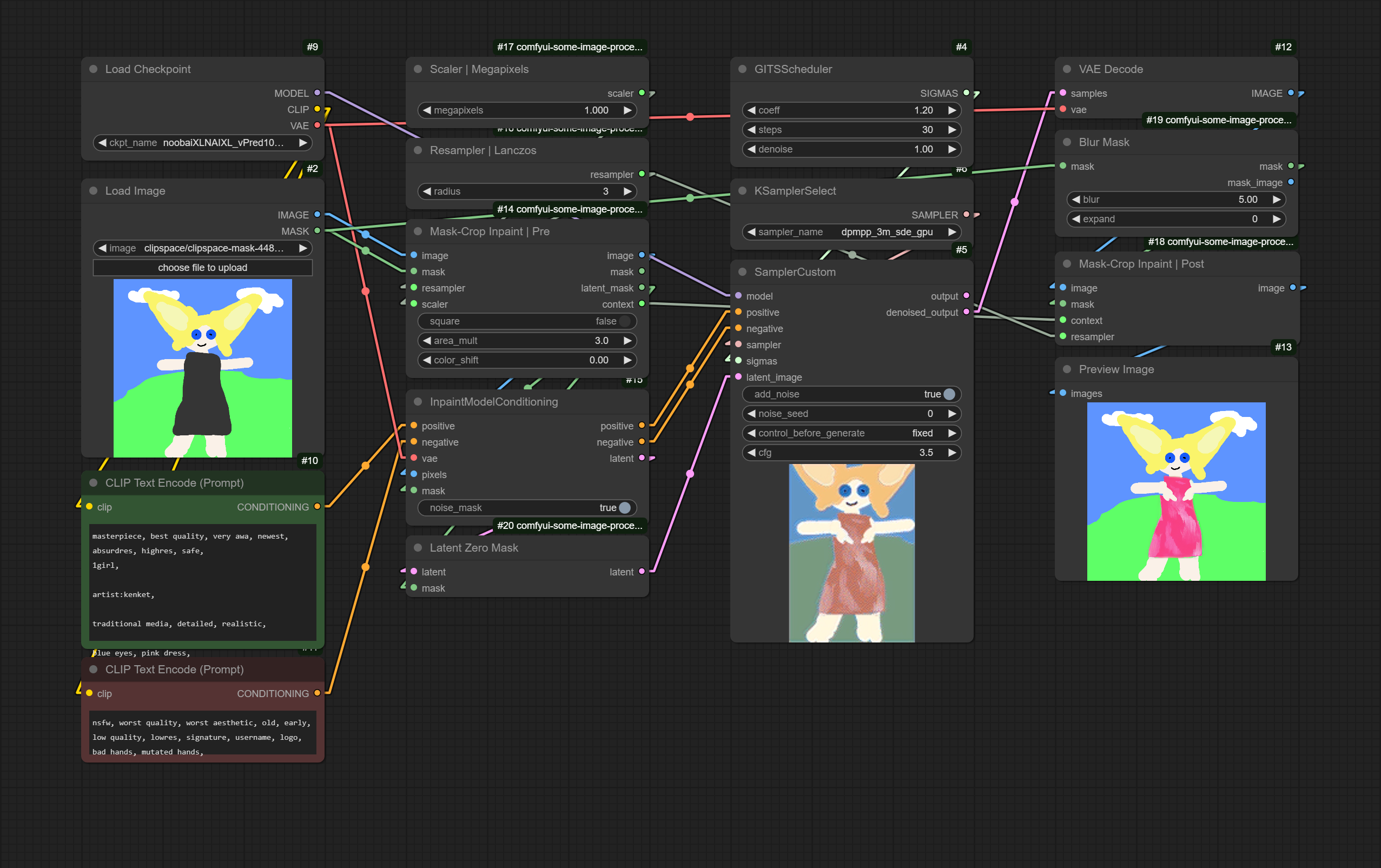This screenshot has width=1381, height=868.
Task: Collapse the positive CLIP Text Encode node dot
Action: click(94, 483)
